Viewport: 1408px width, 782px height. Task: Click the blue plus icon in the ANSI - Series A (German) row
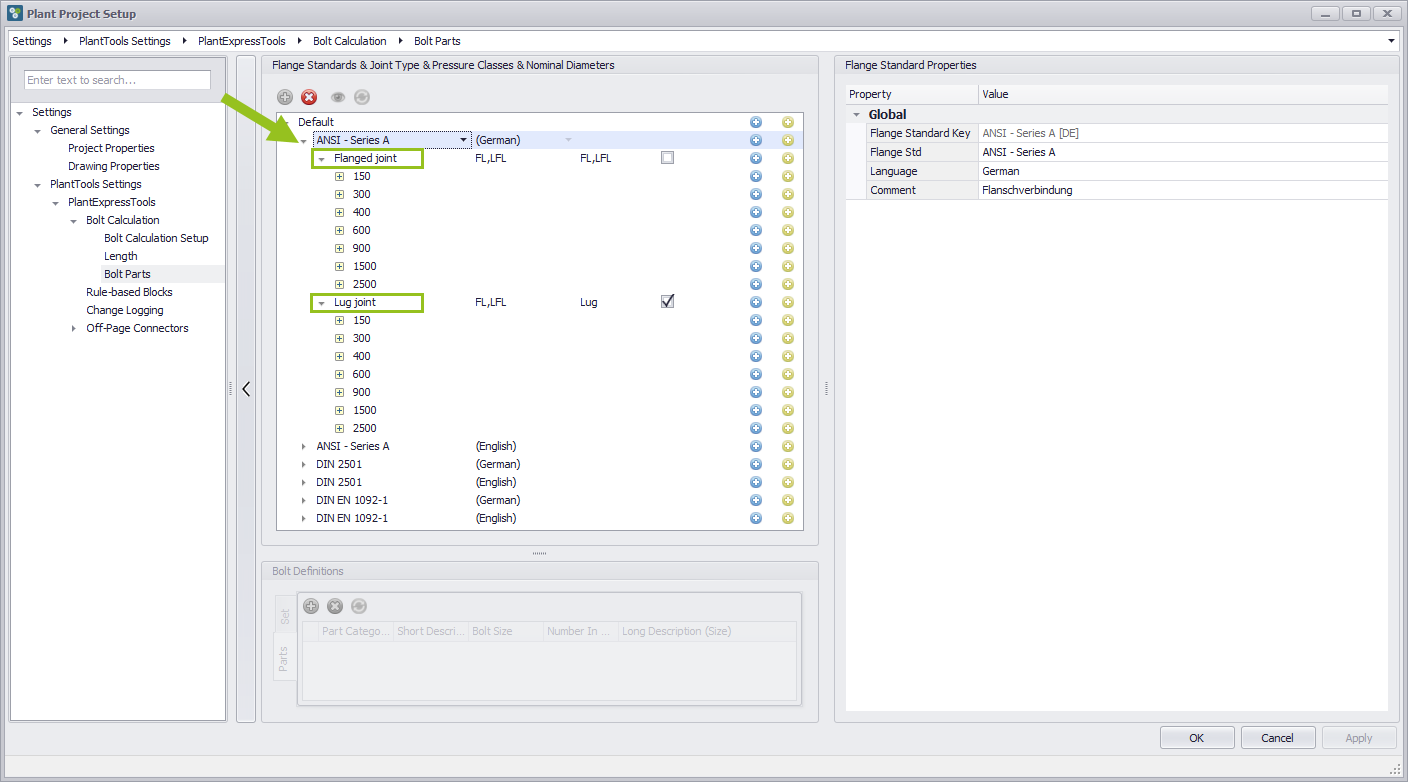pos(756,140)
